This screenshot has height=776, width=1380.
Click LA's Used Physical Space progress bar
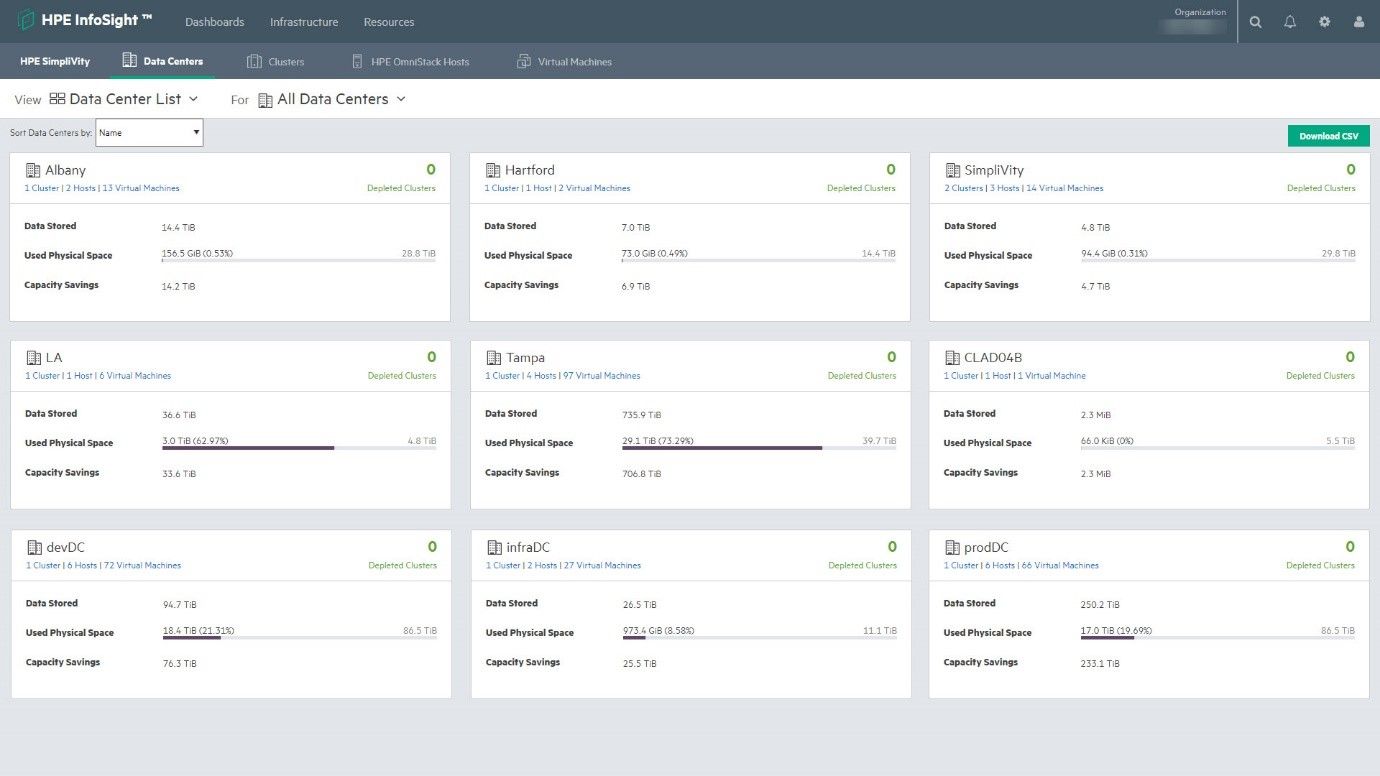299,448
